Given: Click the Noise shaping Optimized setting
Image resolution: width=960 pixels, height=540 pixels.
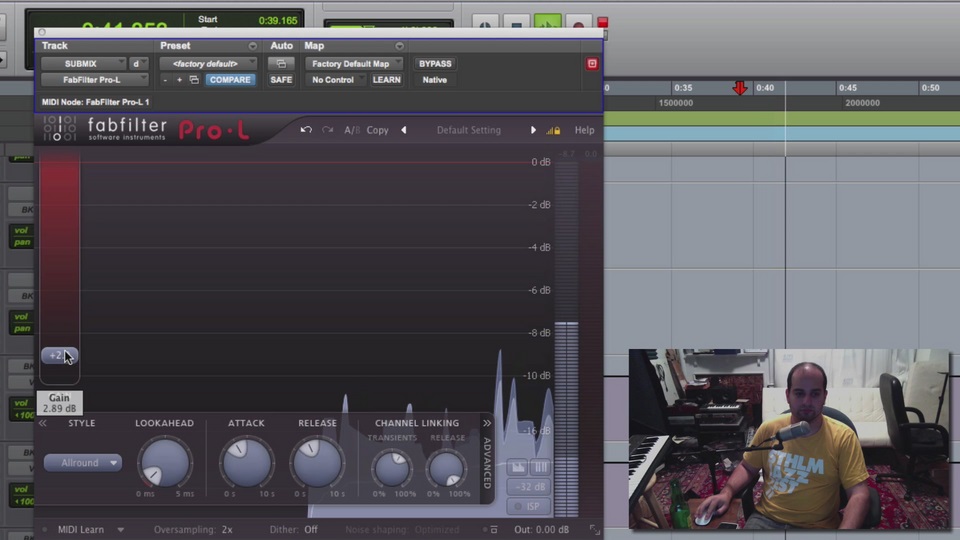Looking at the screenshot, I should [x=402, y=530].
